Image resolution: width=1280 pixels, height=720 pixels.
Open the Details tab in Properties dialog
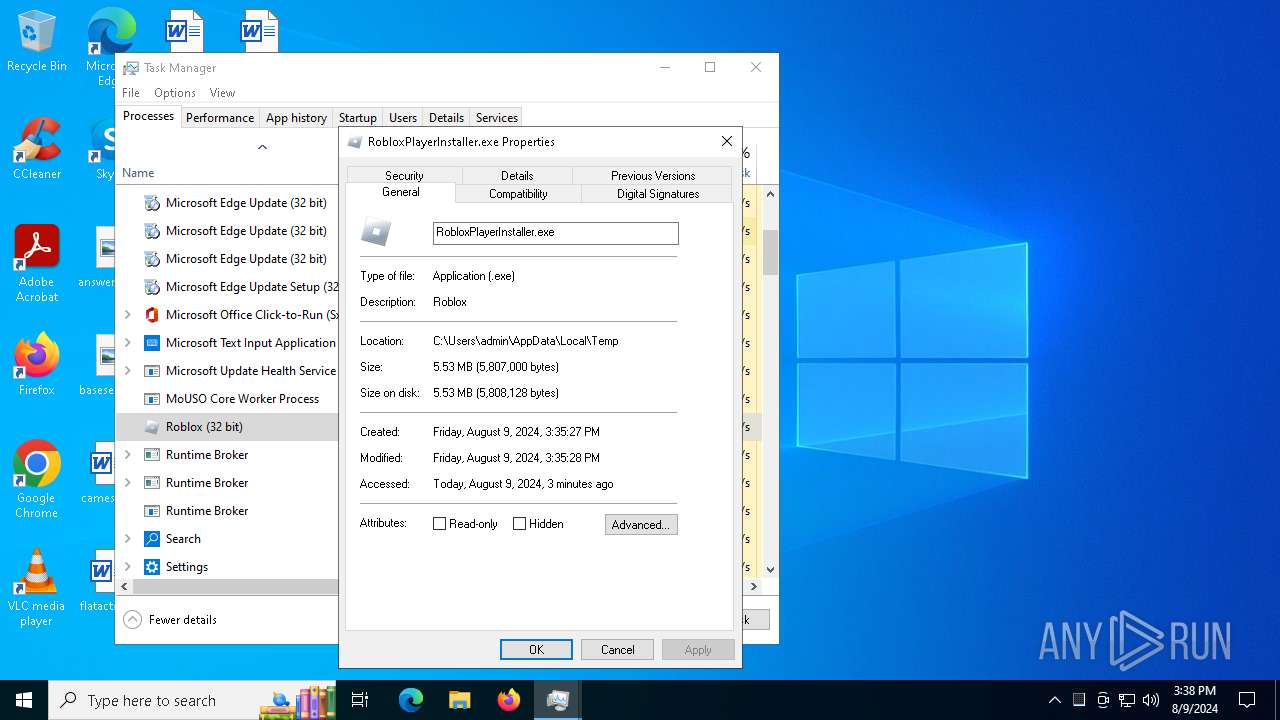[x=517, y=175]
